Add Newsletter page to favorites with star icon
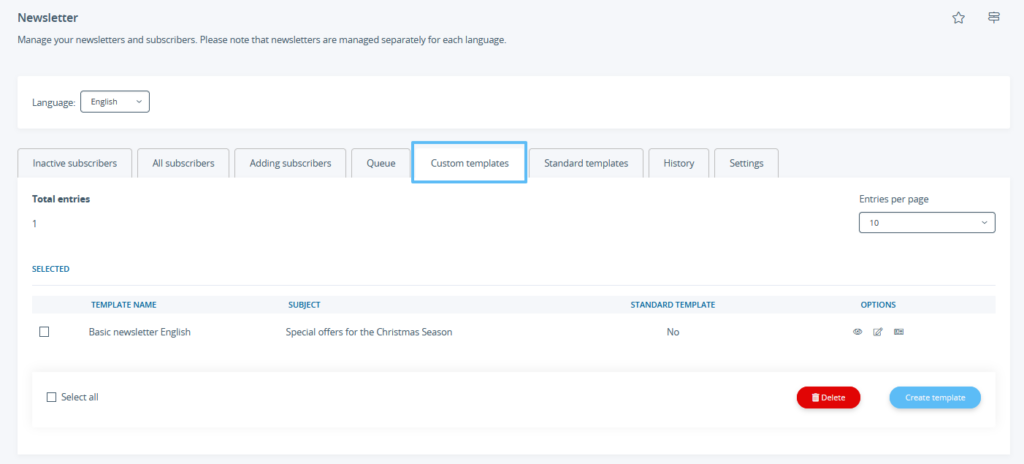 [958, 18]
